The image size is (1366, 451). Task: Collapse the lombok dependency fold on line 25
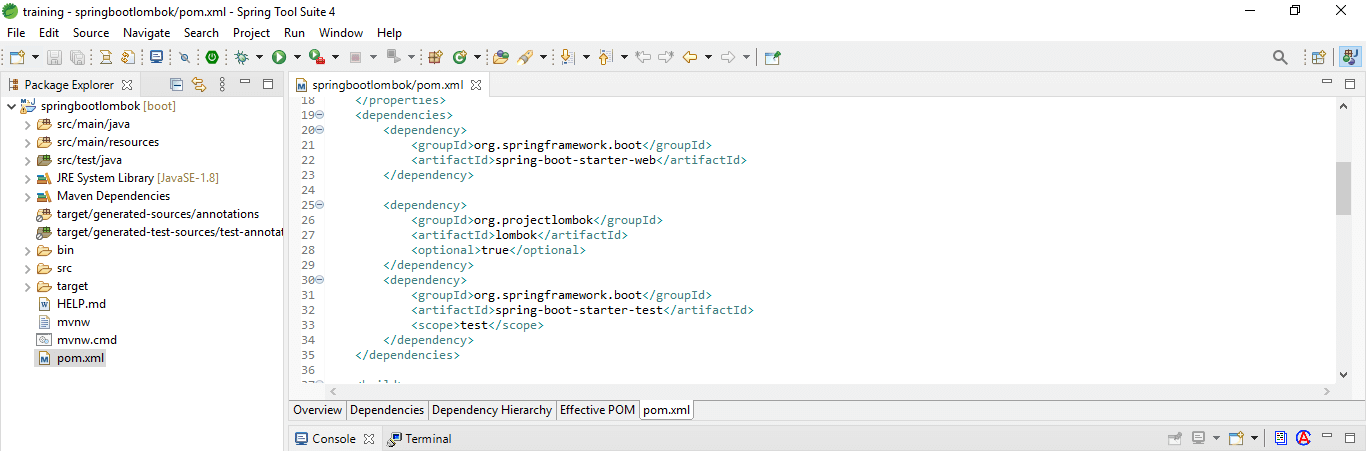tap(320, 205)
